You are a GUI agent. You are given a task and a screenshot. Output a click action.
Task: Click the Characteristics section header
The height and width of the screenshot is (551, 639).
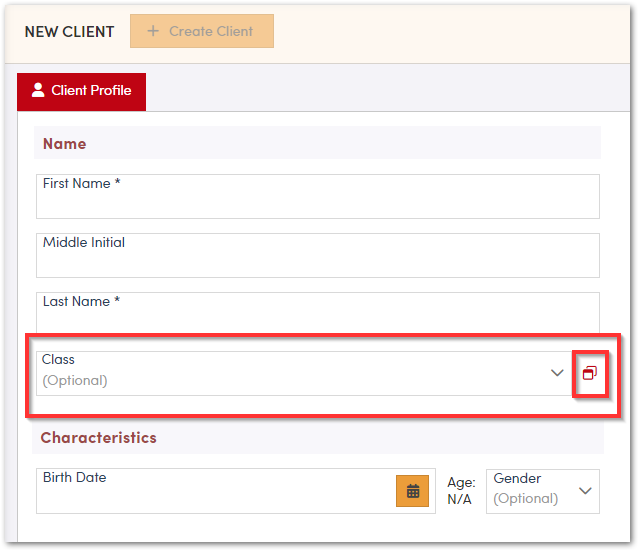99,438
